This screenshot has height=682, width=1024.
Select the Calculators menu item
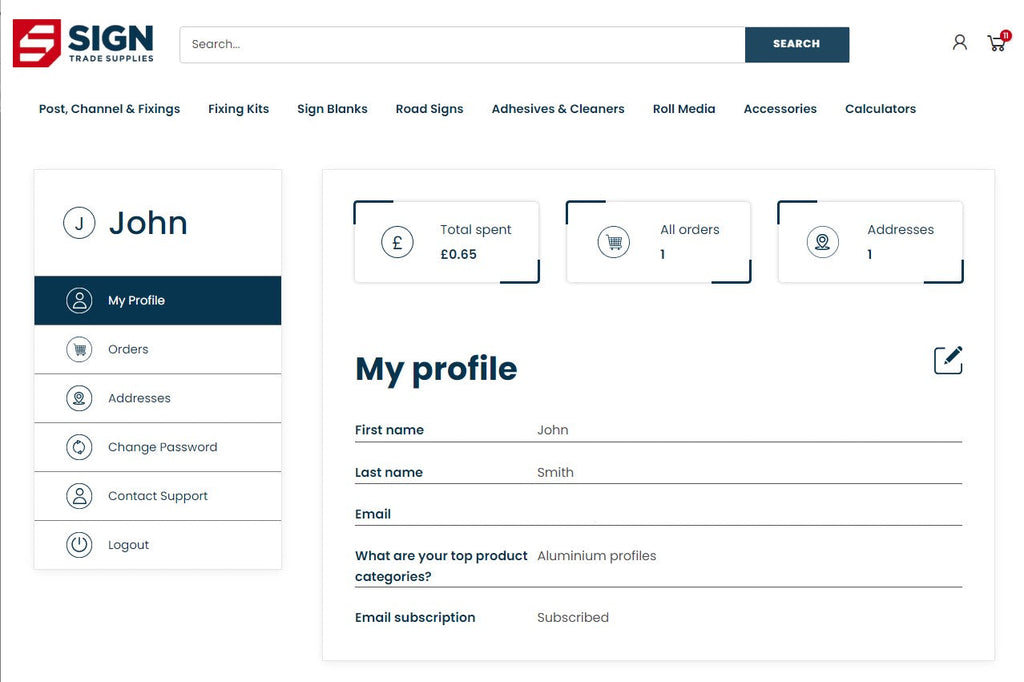880,109
